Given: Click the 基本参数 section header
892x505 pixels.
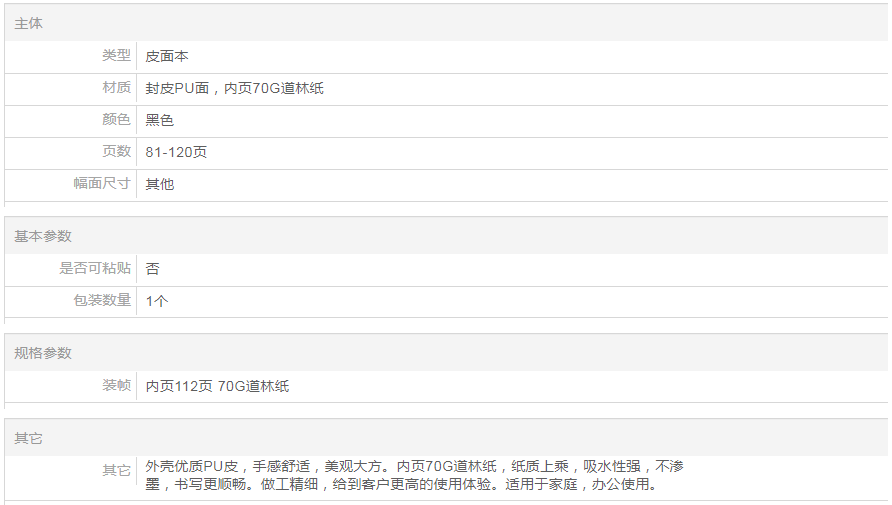Looking at the screenshot, I should point(43,236).
